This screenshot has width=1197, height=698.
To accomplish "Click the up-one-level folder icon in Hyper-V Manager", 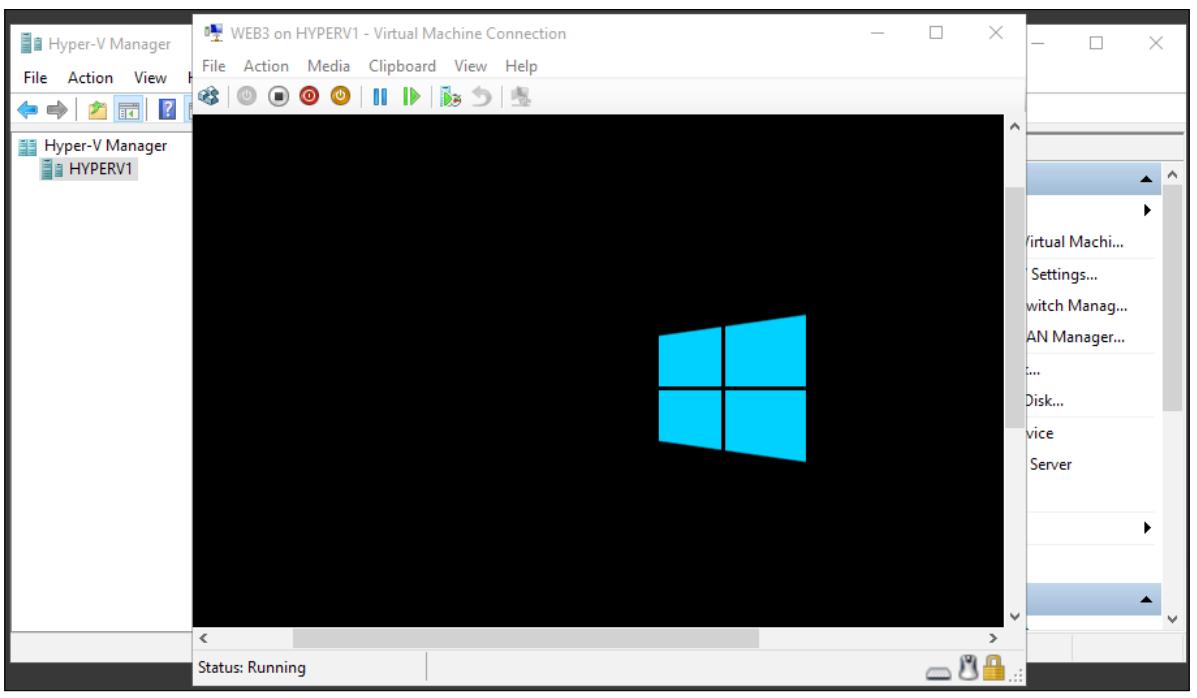I will coord(97,110).
